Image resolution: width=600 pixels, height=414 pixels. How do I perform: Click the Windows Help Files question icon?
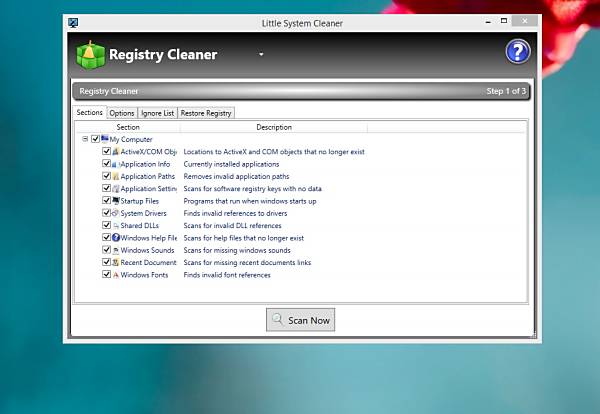[x=116, y=238]
